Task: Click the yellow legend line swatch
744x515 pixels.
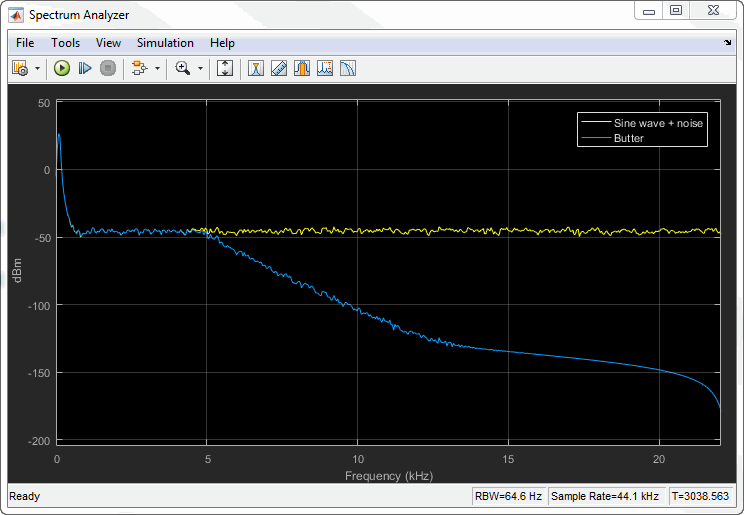Action: click(x=596, y=122)
